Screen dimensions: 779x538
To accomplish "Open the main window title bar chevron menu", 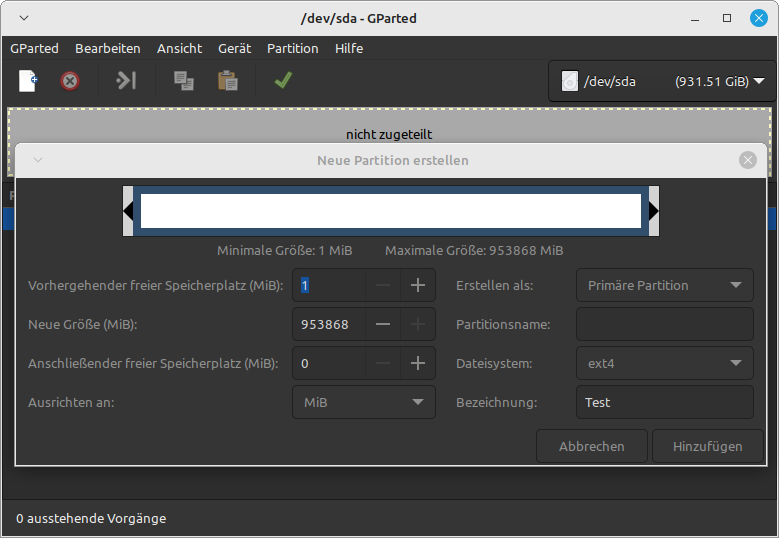I will point(24,18).
